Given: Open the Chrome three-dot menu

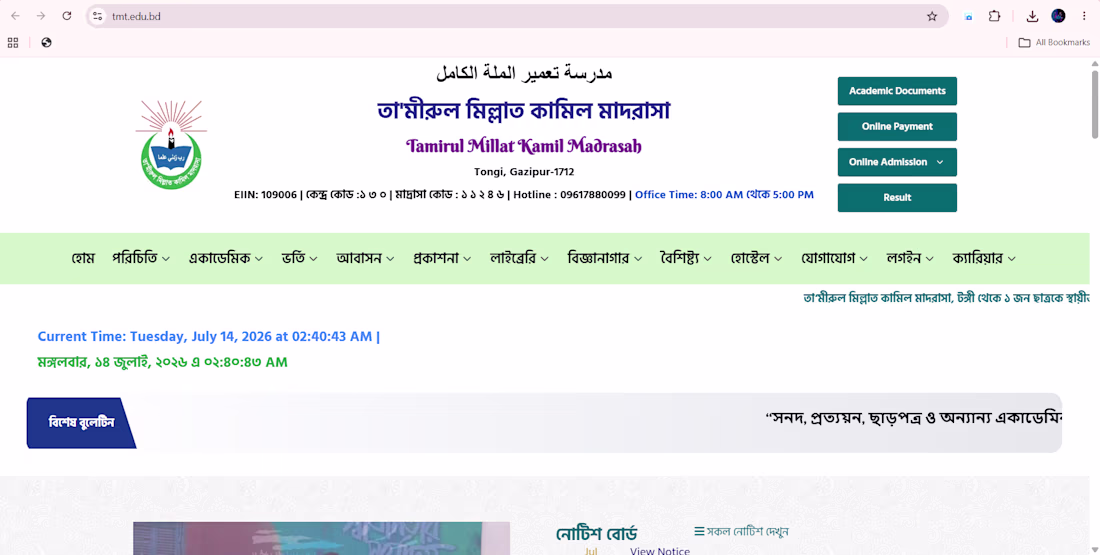Looking at the screenshot, I should tap(1084, 16).
